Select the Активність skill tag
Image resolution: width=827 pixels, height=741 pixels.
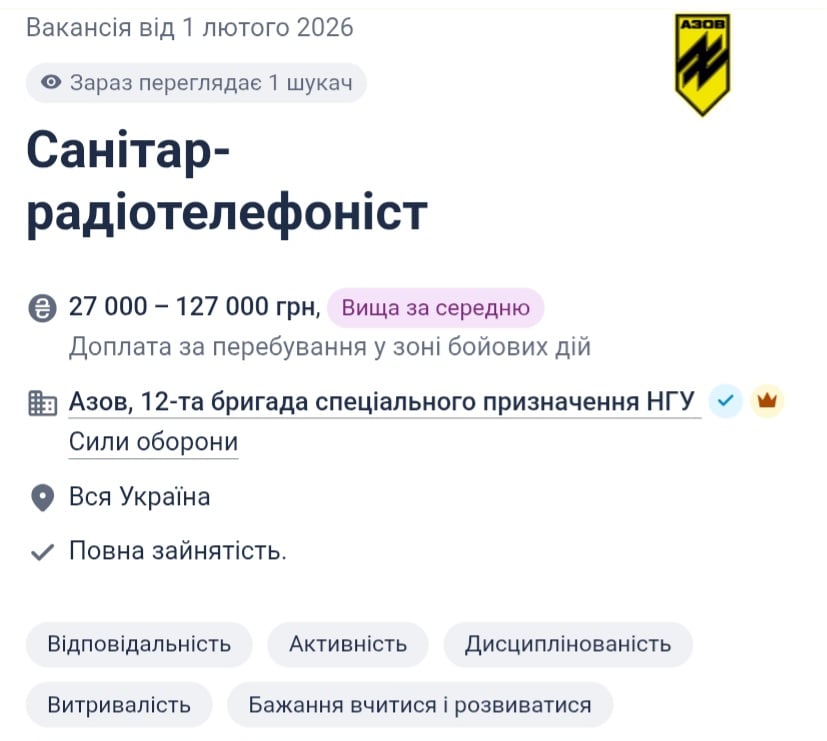(347, 645)
